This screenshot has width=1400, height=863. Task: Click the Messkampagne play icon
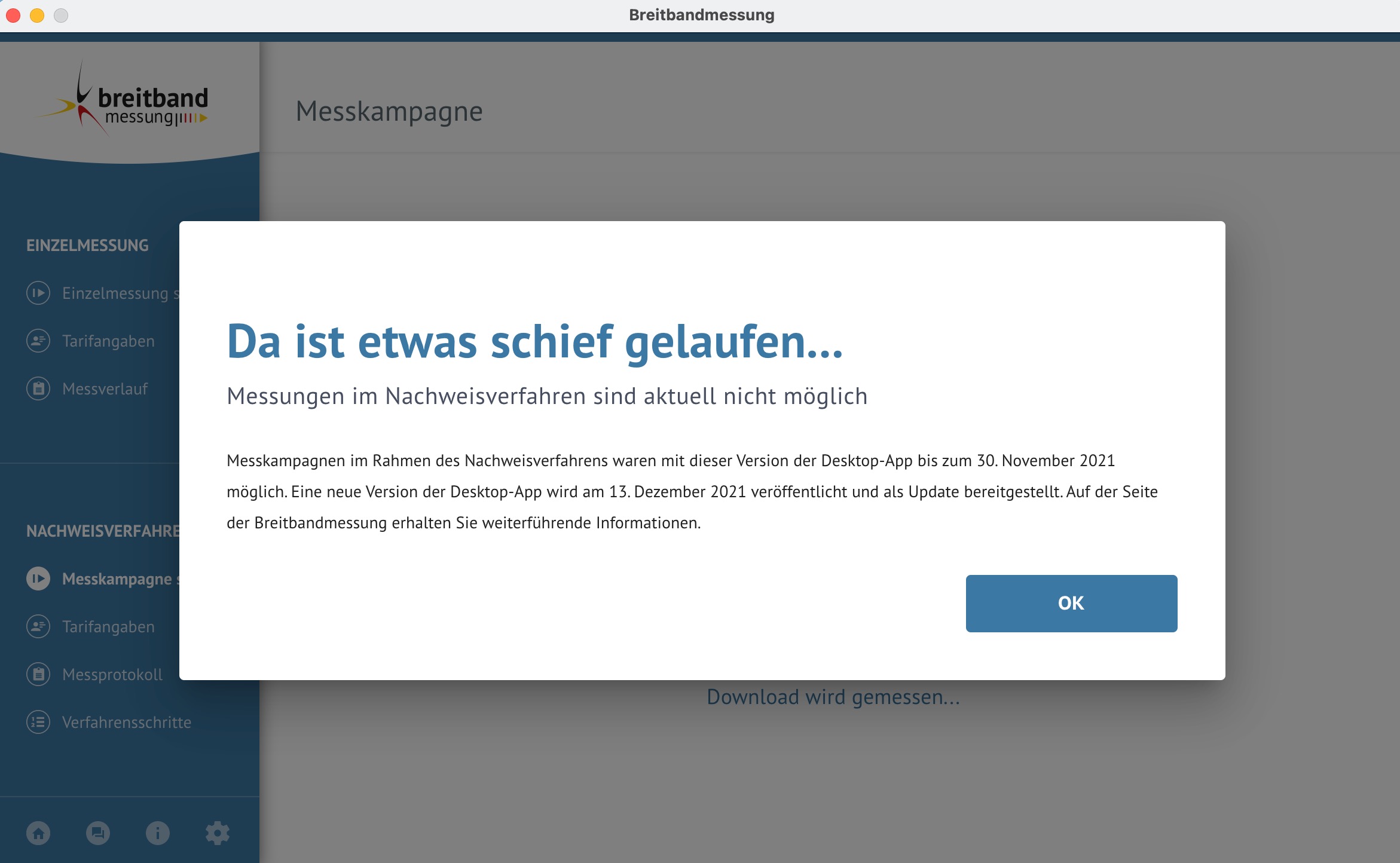[x=38, y=579]
